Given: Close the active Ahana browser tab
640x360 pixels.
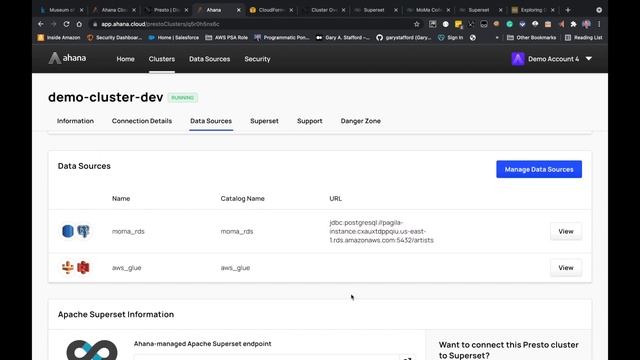Looking at the screenshot, I should 238,10.
